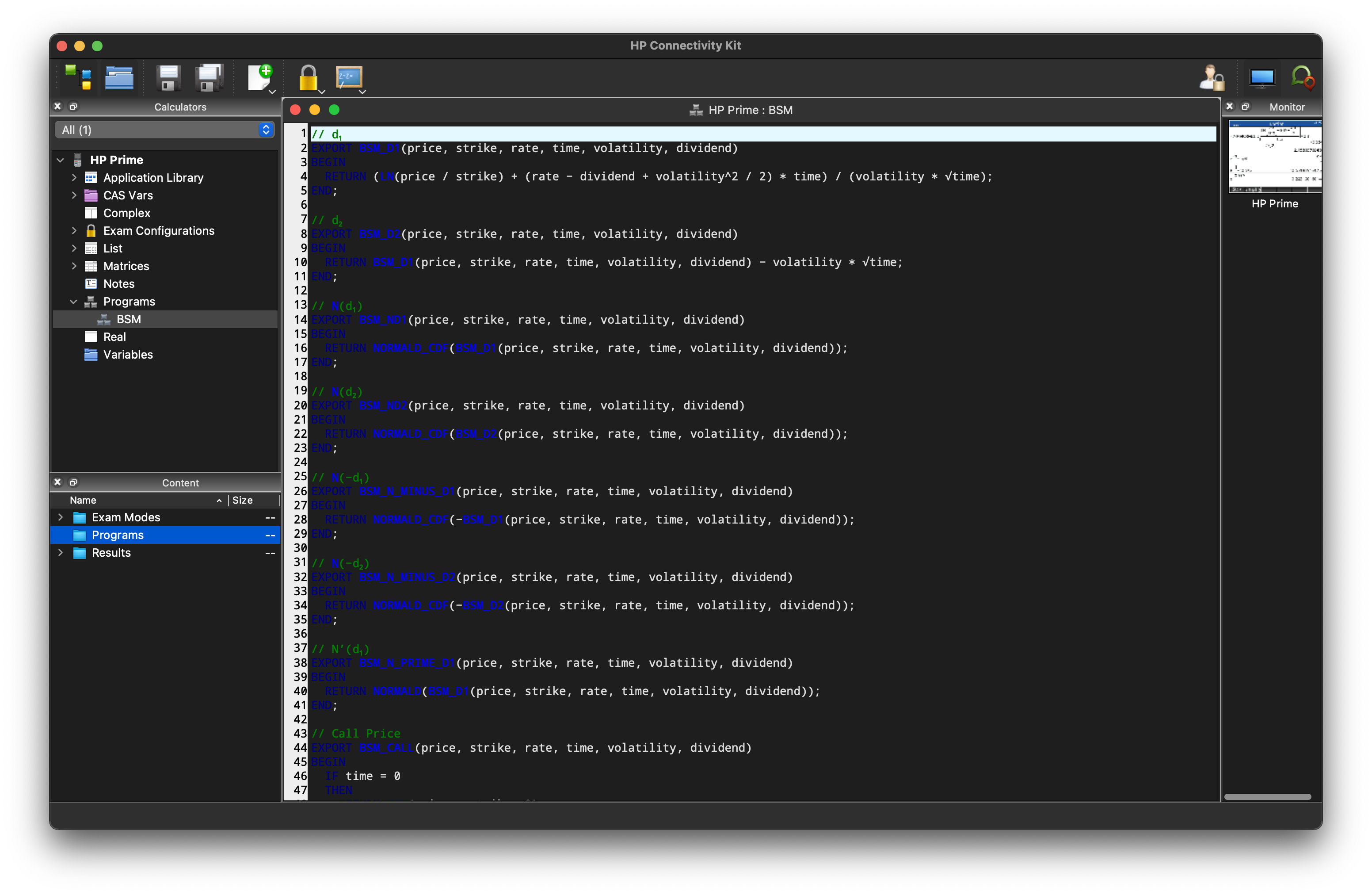The height and width of the screenshot is (895, 1372).
Task: Collapse the Programs node in calculator tree
Action: pyautogui.click(x=73, y=302)
